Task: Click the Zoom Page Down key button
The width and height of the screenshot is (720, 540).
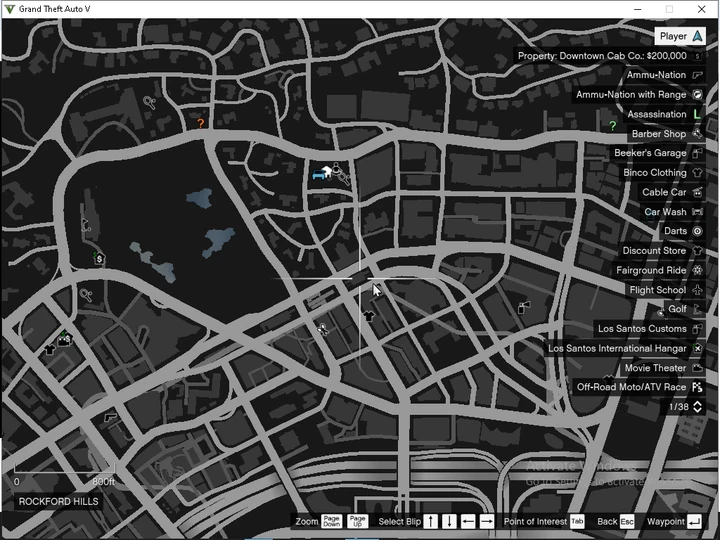Action: pos(331,521)
